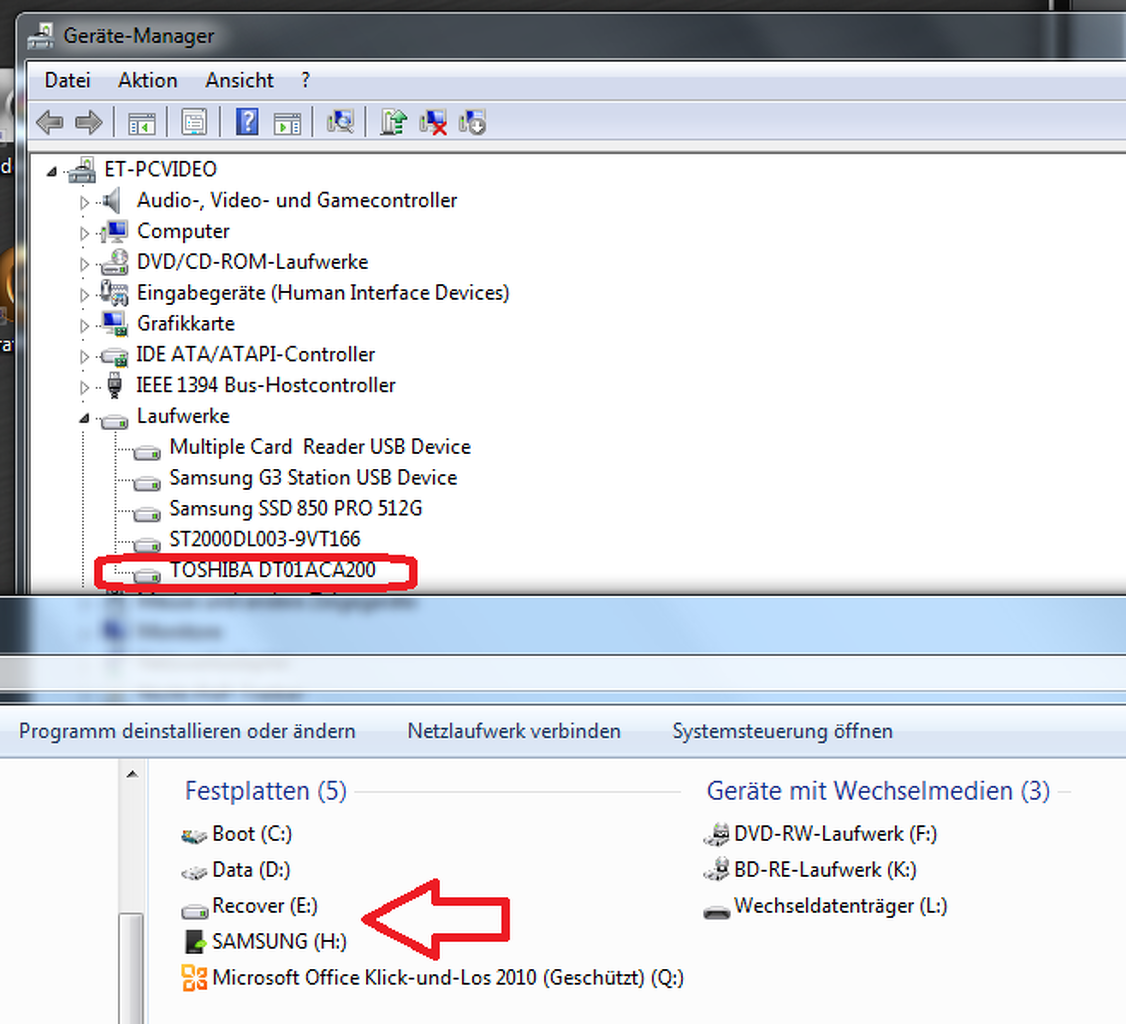The height and width of the screenshot is (1024, 1126).
Task: Open the Ansicht menu
Action: (x=239, y=80)
